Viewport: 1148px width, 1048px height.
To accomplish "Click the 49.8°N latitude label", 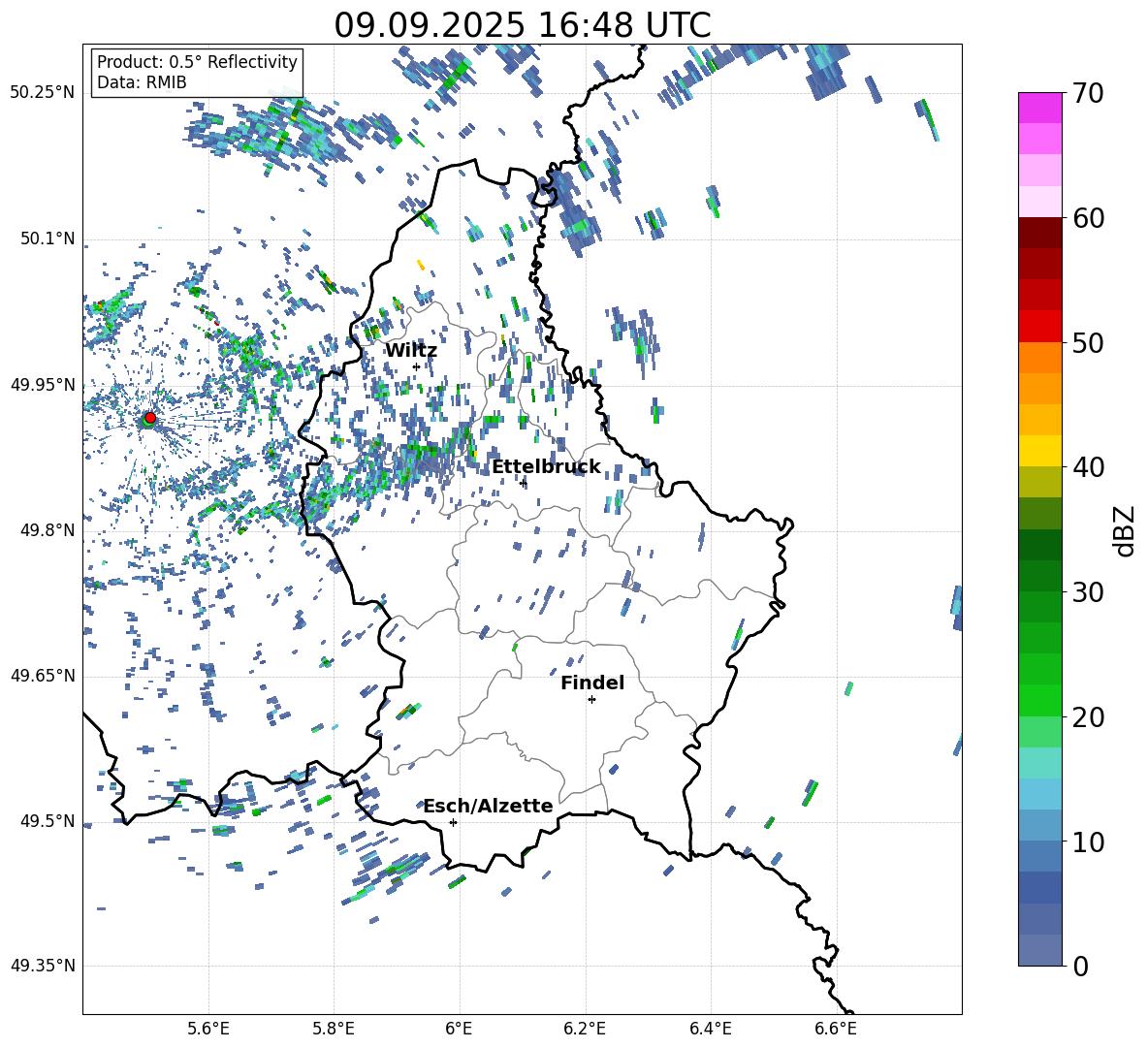I will point(48,530).
